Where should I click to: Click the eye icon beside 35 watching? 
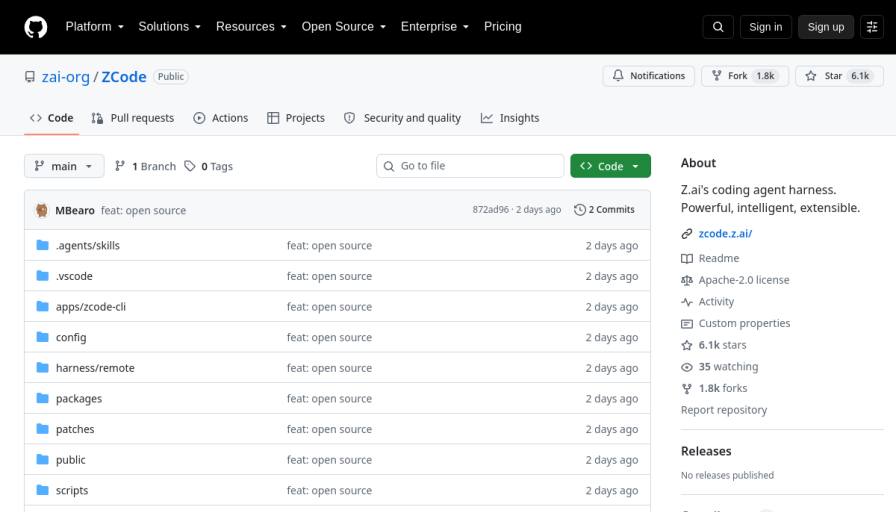pyautogui.click(x=686, y=367)
